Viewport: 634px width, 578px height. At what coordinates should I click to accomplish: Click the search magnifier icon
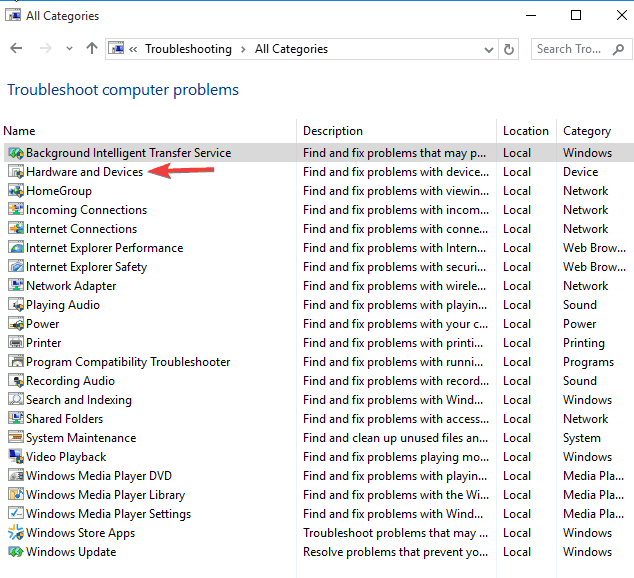point(618,50)
